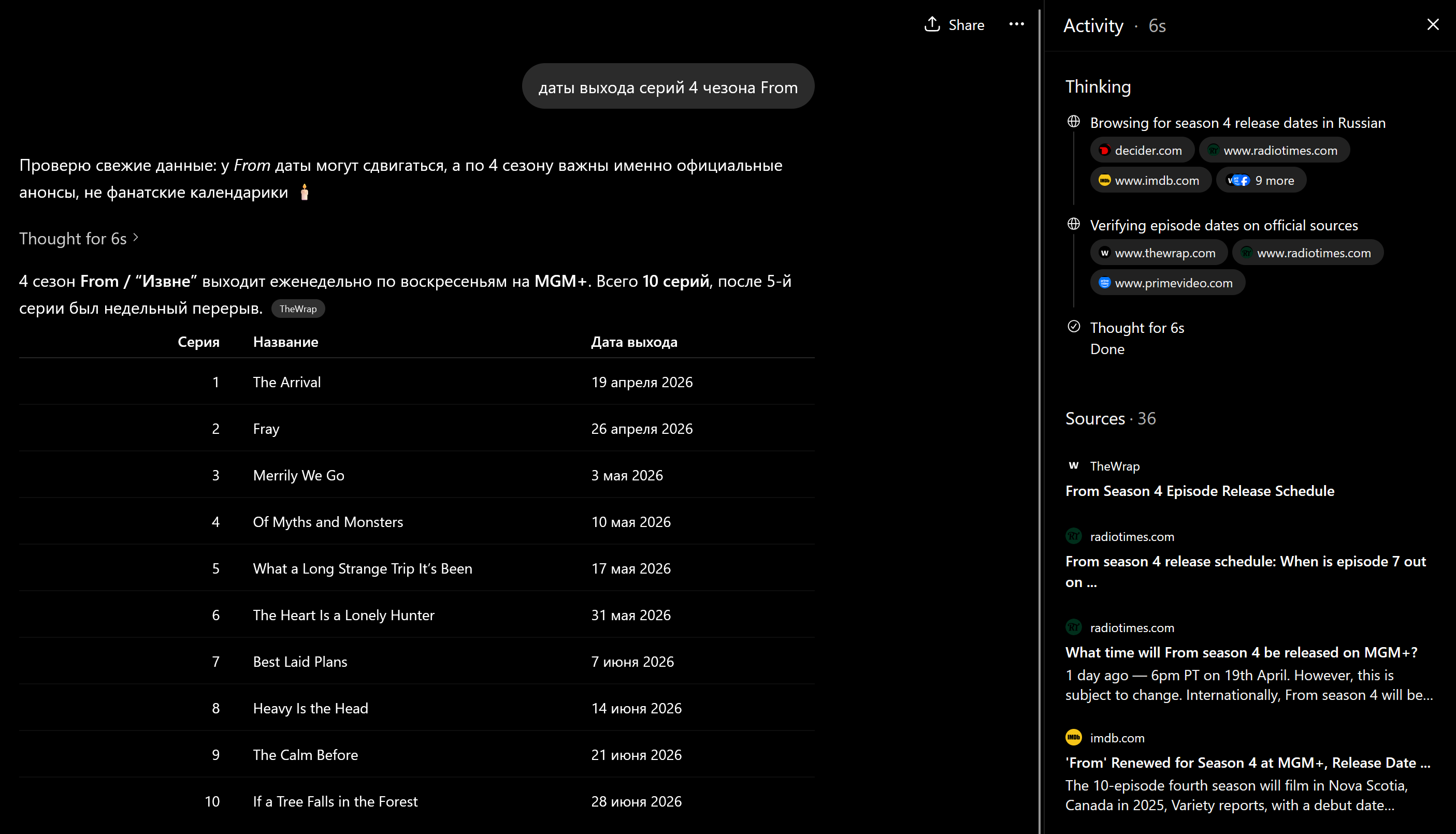Select 'Fray' episode title
Viewport: 1456px width, 834px height.
[266, 429]
